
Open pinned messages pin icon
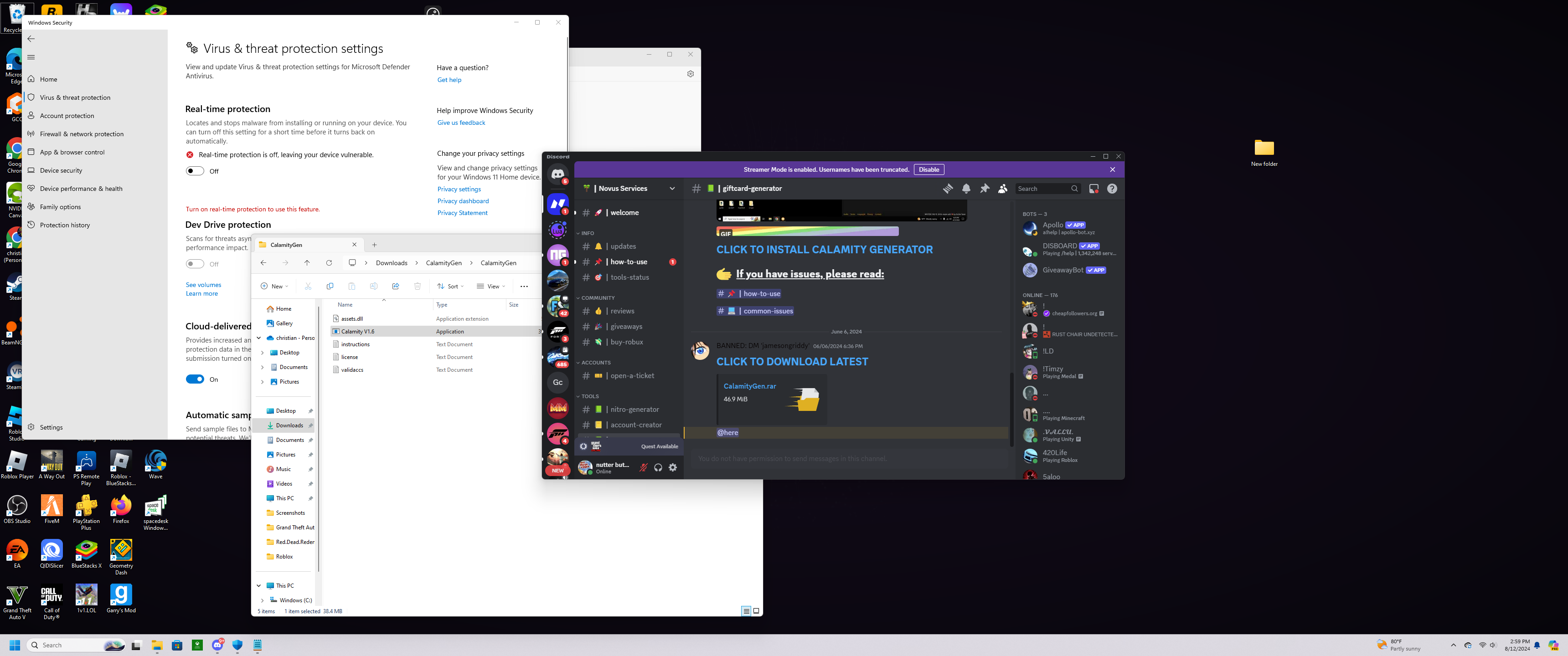click(x=984, y=189)
